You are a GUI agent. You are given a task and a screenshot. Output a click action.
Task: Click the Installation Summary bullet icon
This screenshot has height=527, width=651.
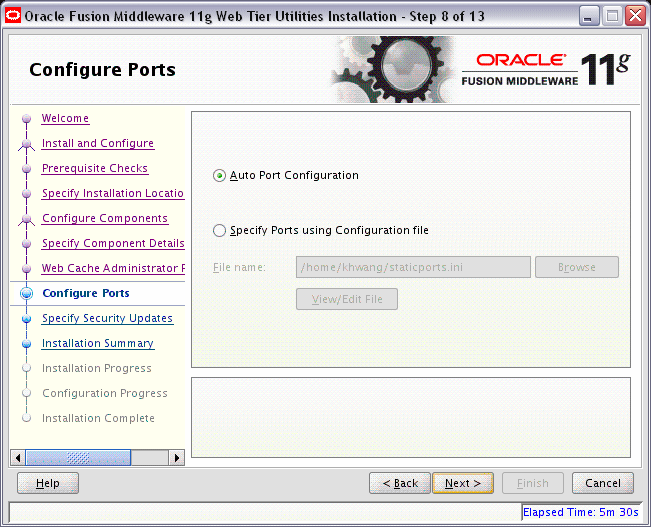[x=27, y=344]
